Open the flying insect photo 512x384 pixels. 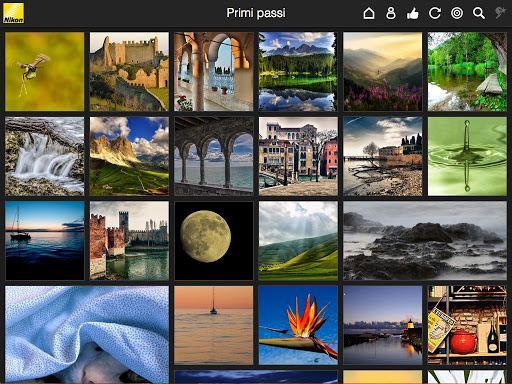click(45, 71)
